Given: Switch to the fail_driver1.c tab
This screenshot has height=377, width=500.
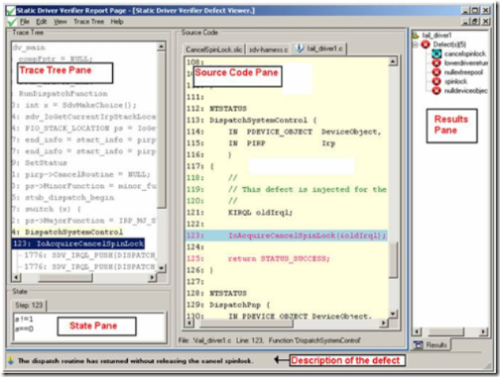Looking at the screenshot, I should (320, 49).
